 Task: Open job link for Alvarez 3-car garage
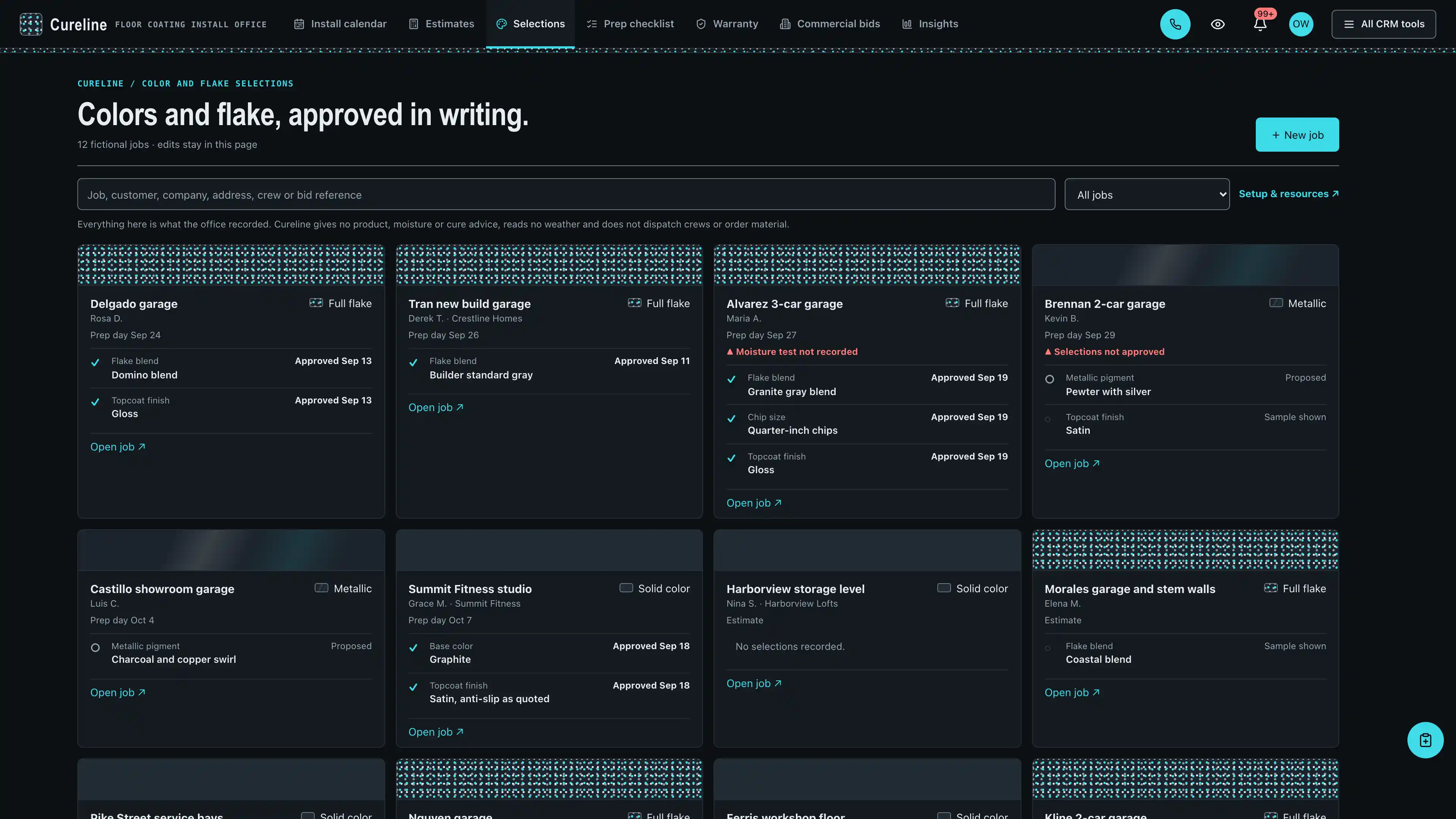[753, 502]
